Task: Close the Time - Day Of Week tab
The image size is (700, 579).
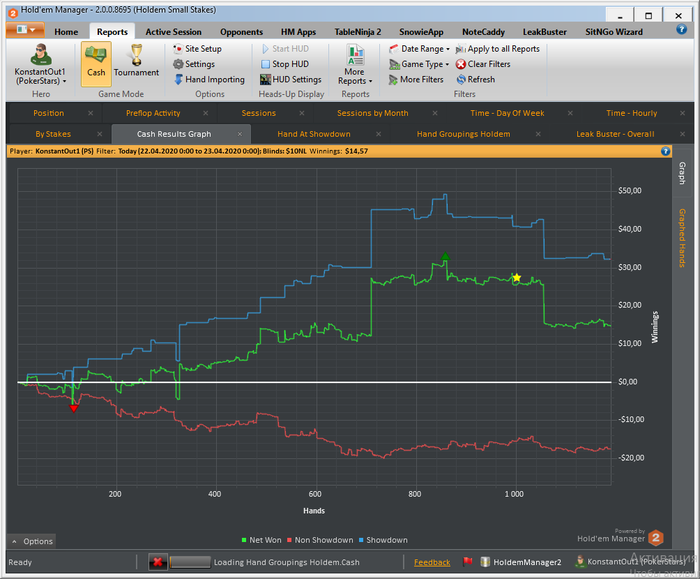Action: click(570, 113)
